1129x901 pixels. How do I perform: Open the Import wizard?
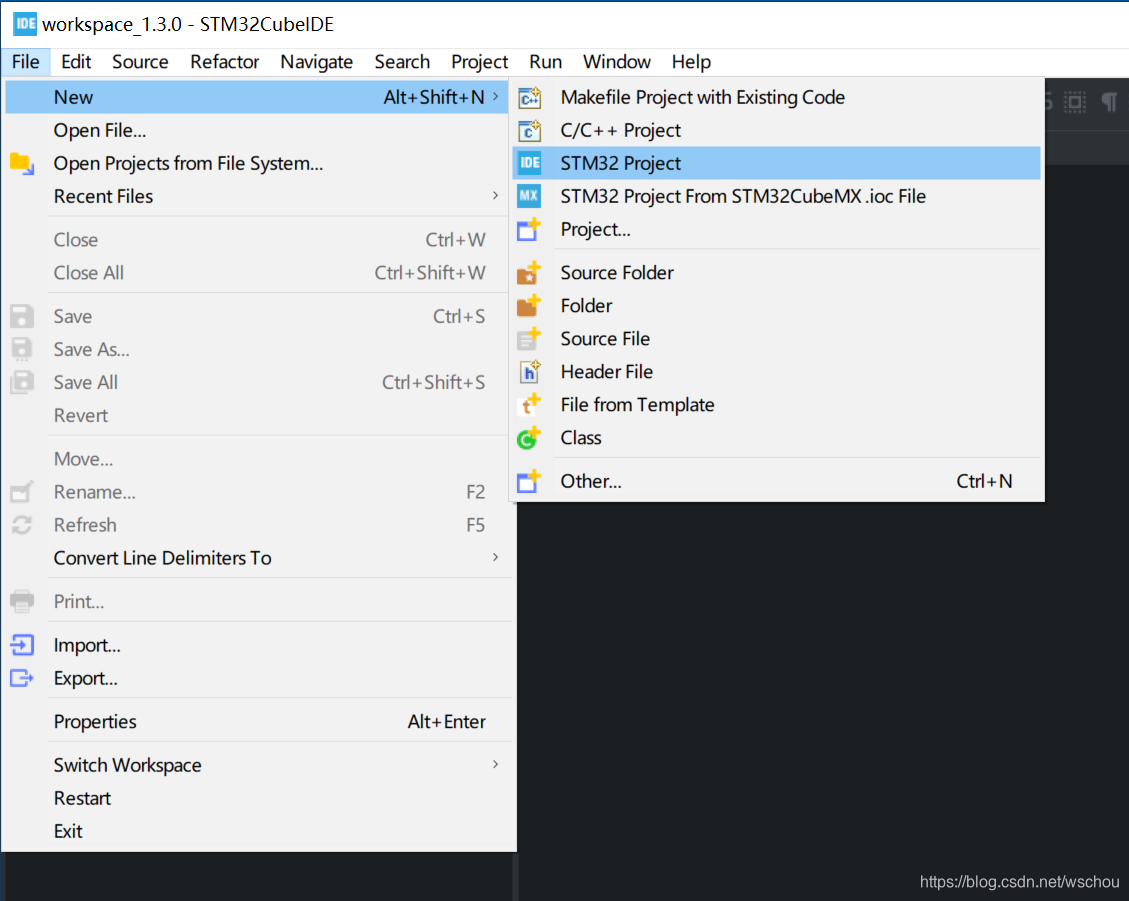pyautogui.click(x=87, y=644)
